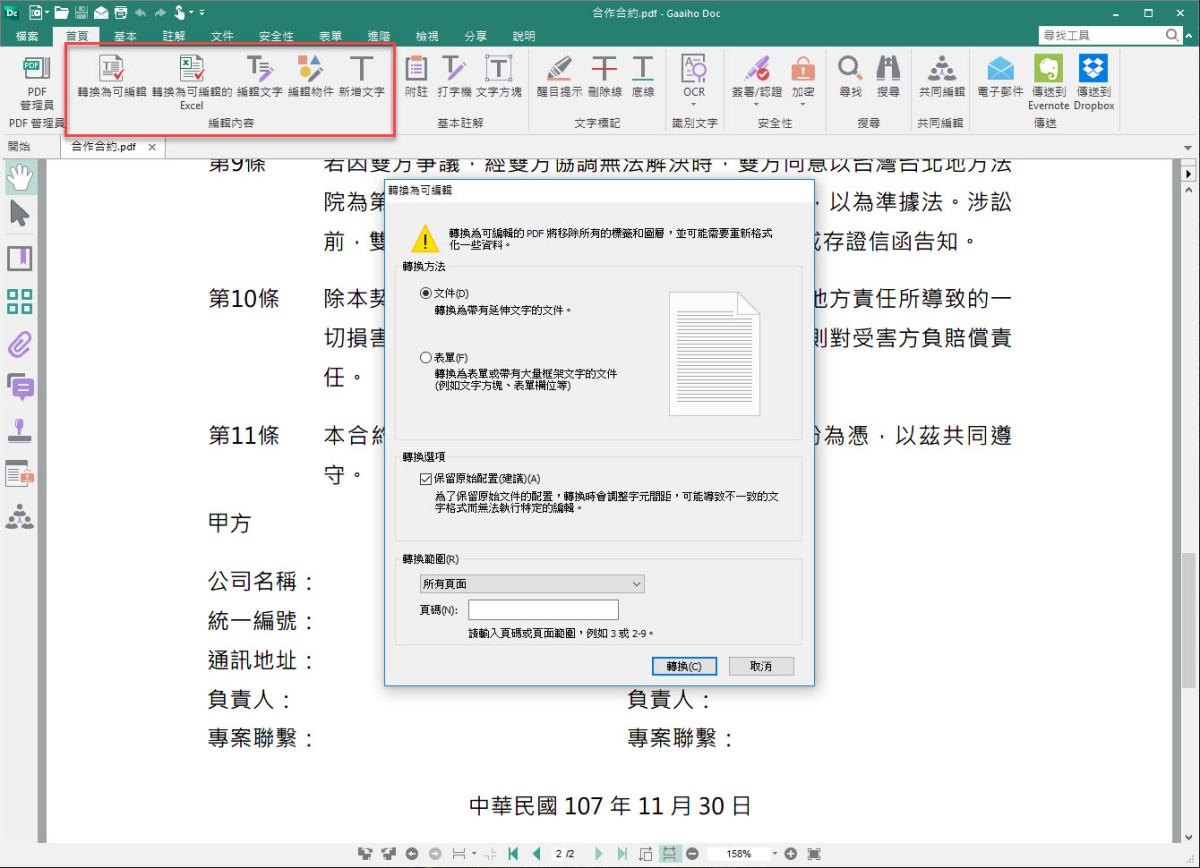
Task: Click the vertical document scrollbar
Action: (1189, 620)
